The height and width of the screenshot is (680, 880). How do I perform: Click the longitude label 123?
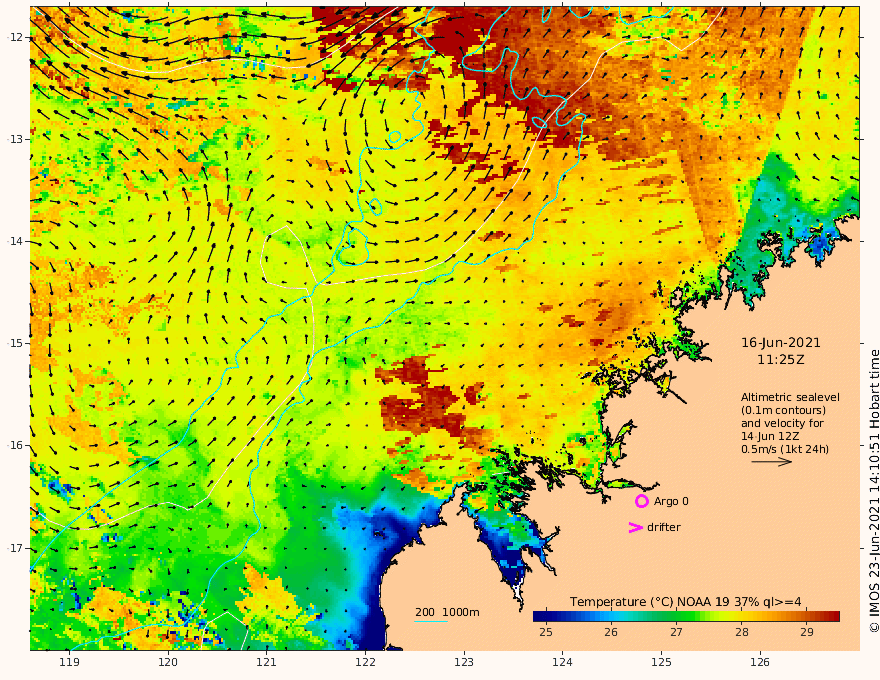coord(464,663)
